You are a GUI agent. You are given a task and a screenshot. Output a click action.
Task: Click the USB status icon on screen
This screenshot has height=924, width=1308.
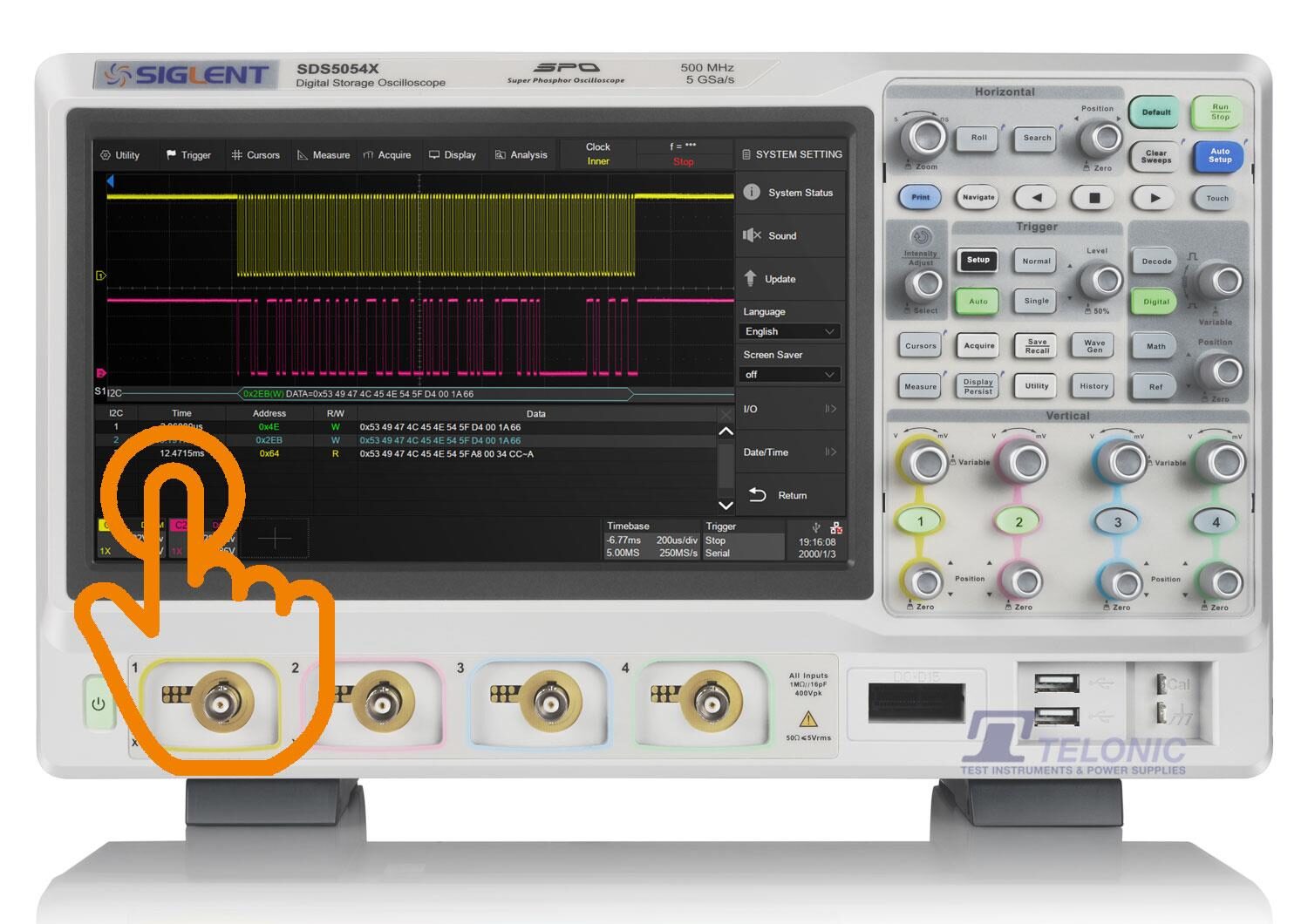[816, 528]
